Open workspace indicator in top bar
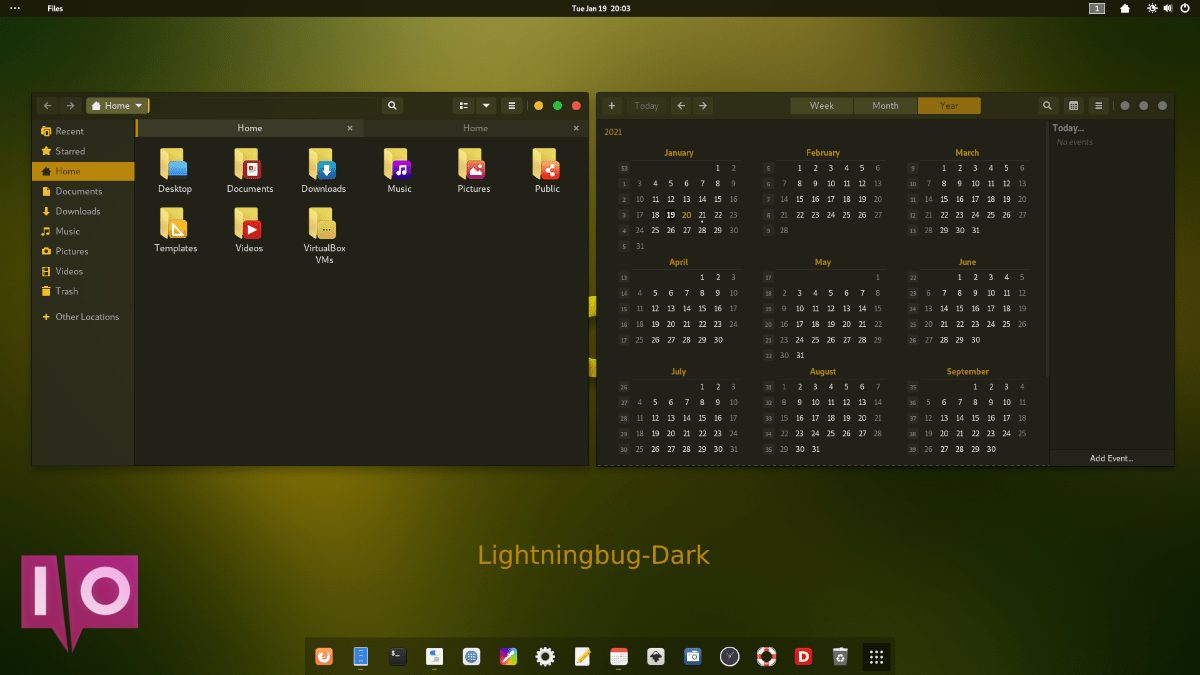This screenshot has width=1200, height=675. [1097, 8]
